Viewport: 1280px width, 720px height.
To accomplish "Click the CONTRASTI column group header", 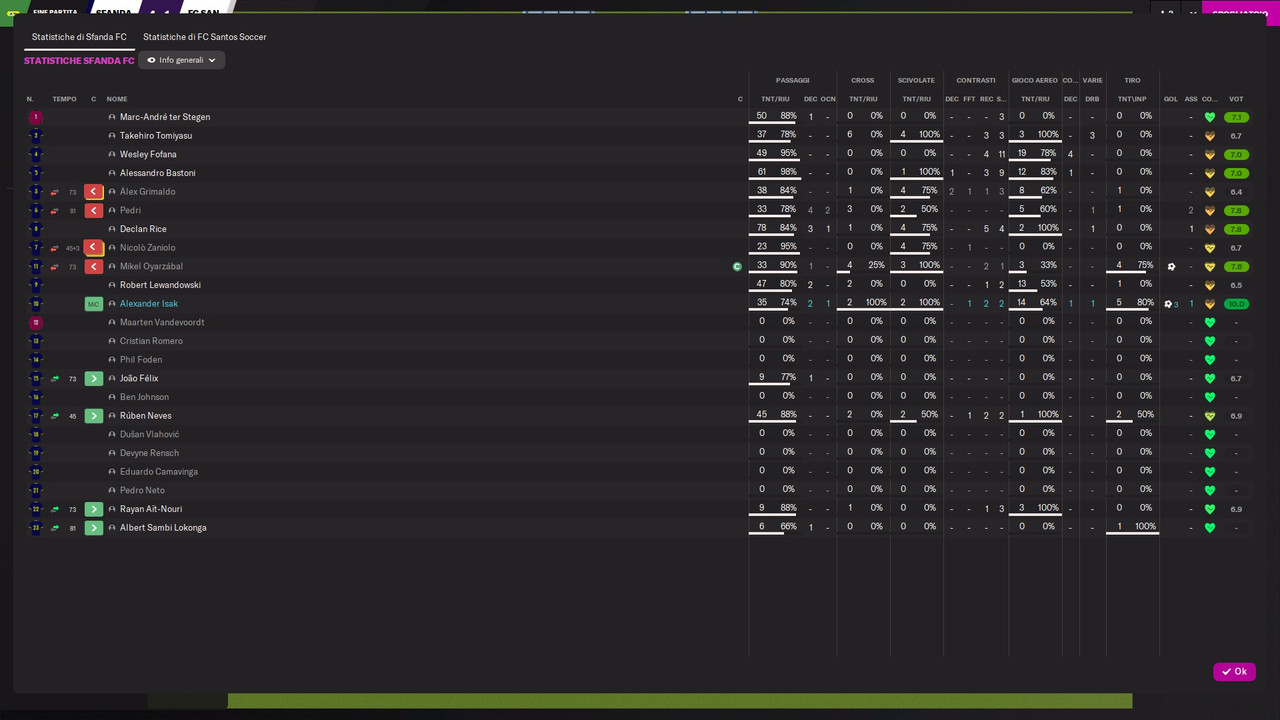I will click(x=976, y=80).
